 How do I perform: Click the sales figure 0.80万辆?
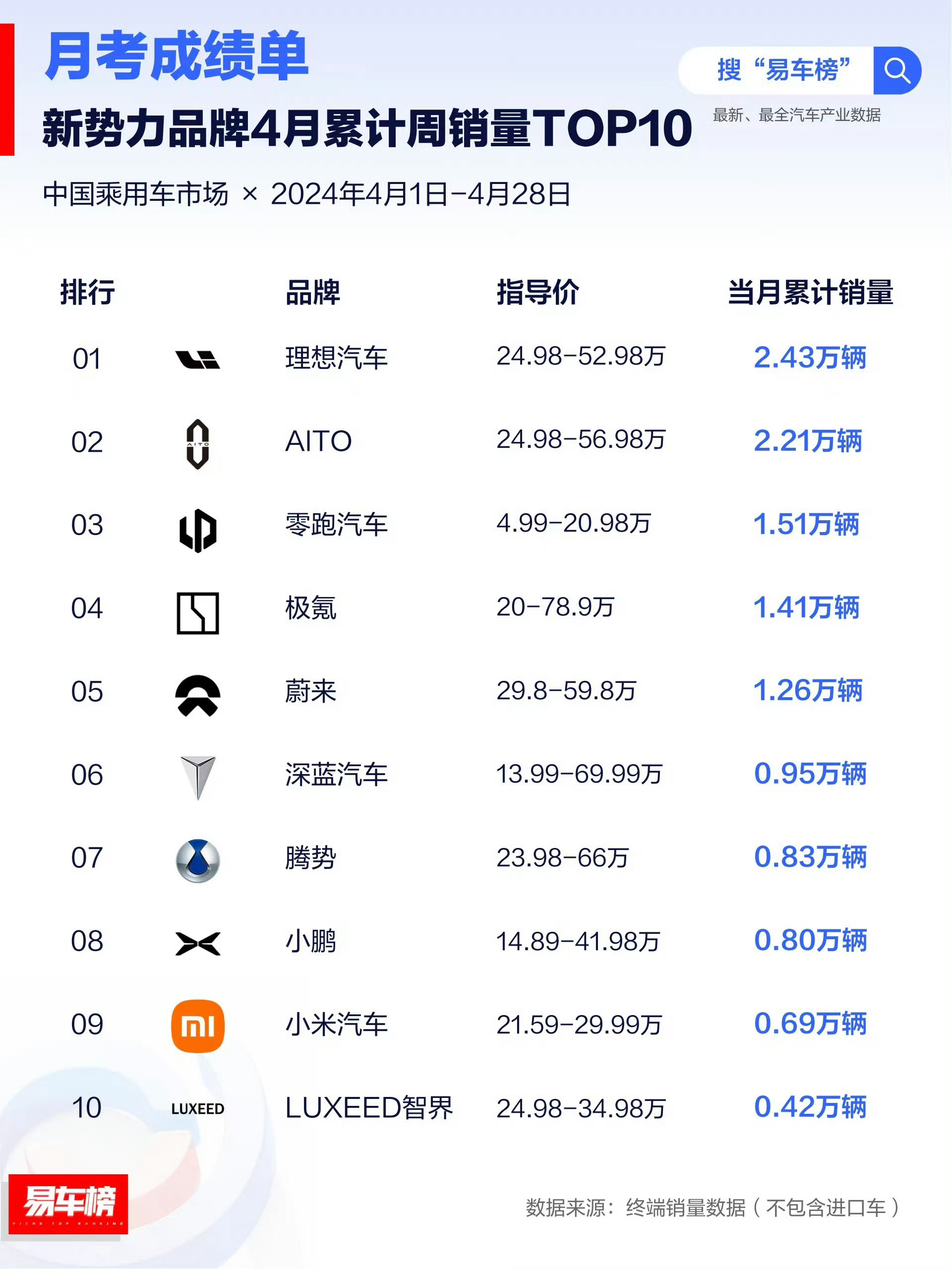click(x=810, y=940)
